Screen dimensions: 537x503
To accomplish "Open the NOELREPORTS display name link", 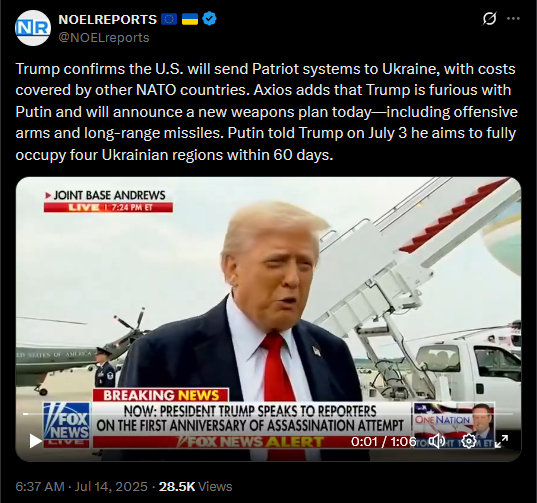I will point(108,20).
